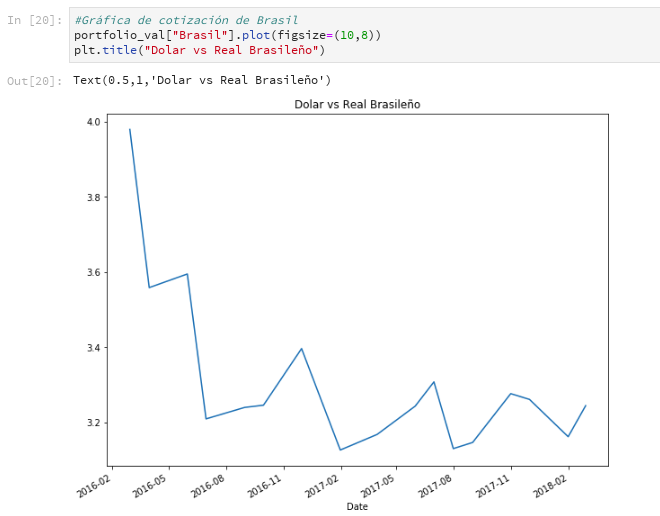Click the Text(0.5,1,...) output line
The height and width of the screenshot is (516, 660).
[x=201, y=80]
